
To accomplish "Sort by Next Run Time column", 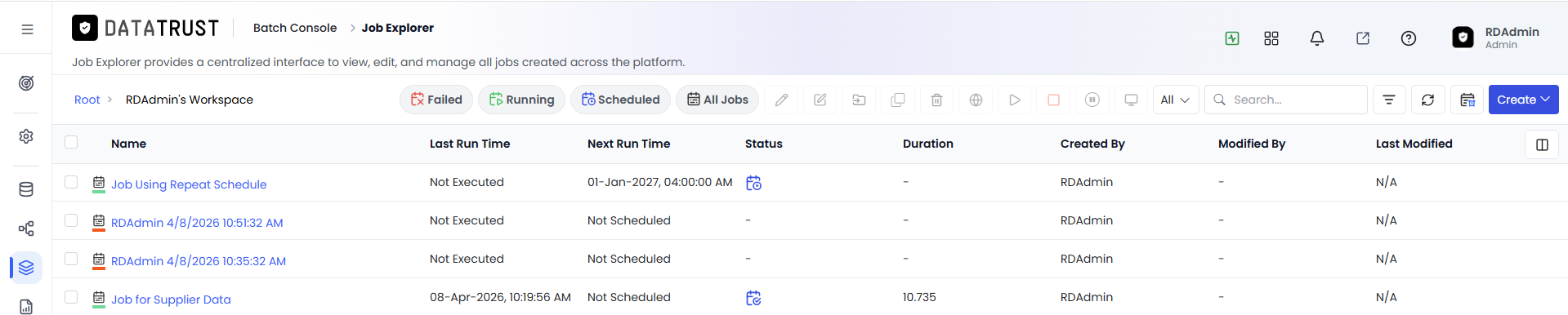I will click(x=628, y=144).
